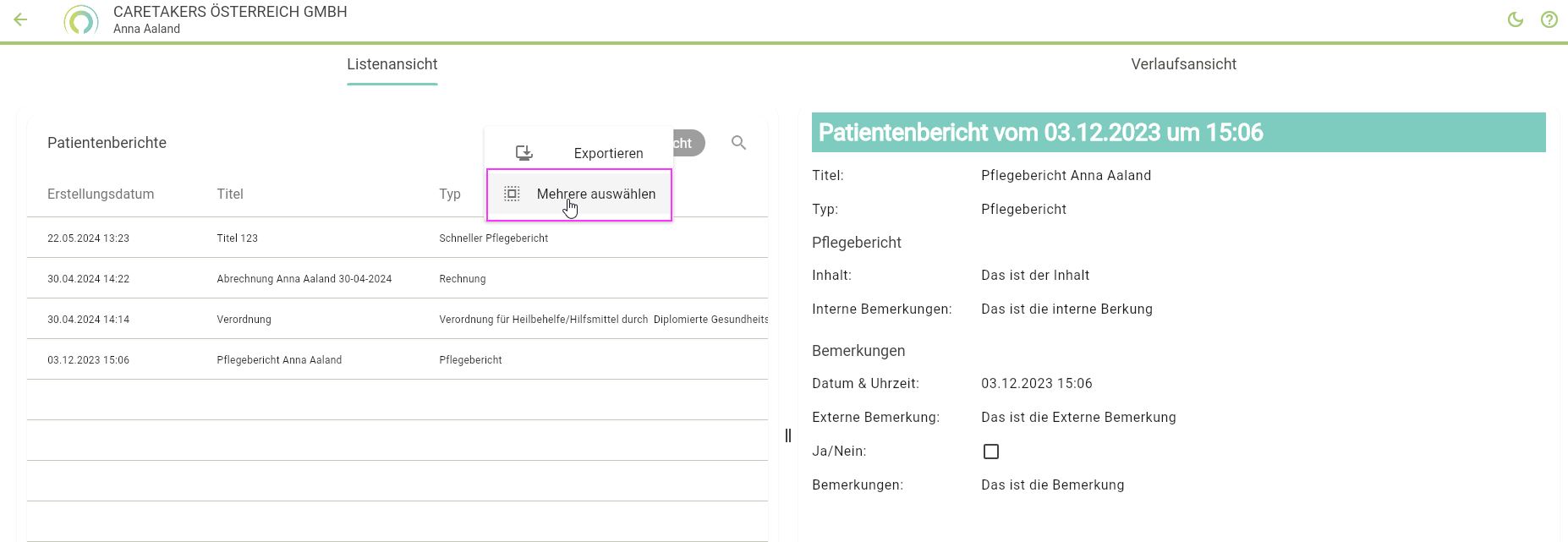This screenshot has height=542, width=1568.
Task: Click the partially hidden gray button behind menu
Action: pyautogui.click(x=688, y=143)
